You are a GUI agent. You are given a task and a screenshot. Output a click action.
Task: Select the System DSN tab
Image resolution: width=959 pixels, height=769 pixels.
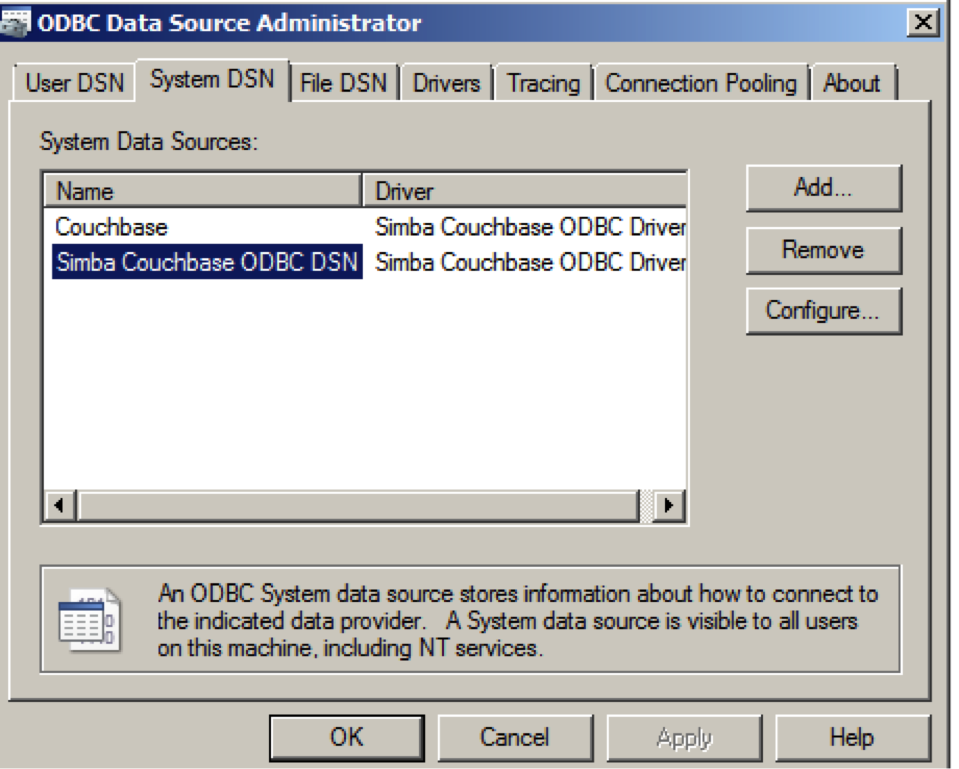[212, 80]
